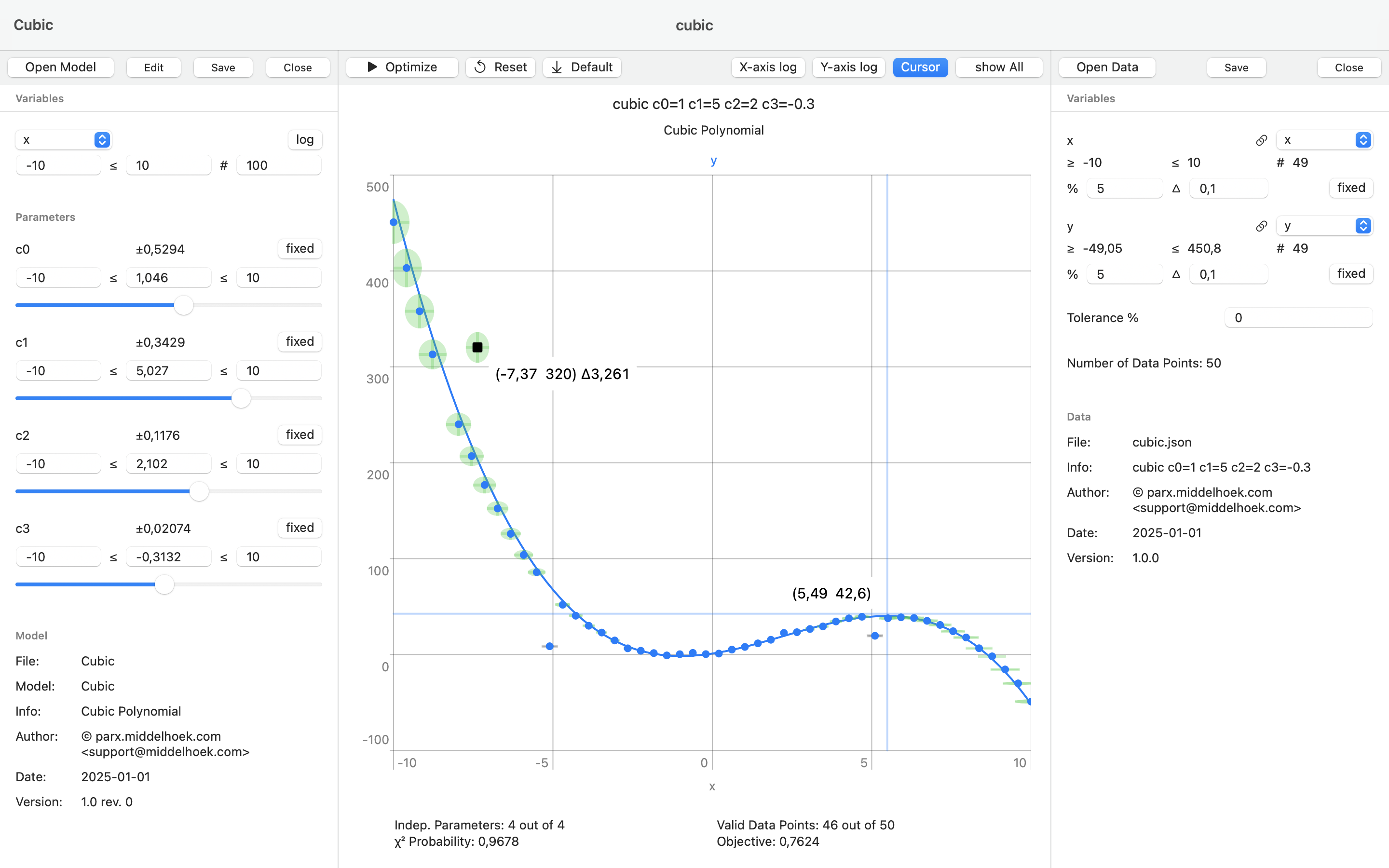Click the Open Model button

coord(60,67)
